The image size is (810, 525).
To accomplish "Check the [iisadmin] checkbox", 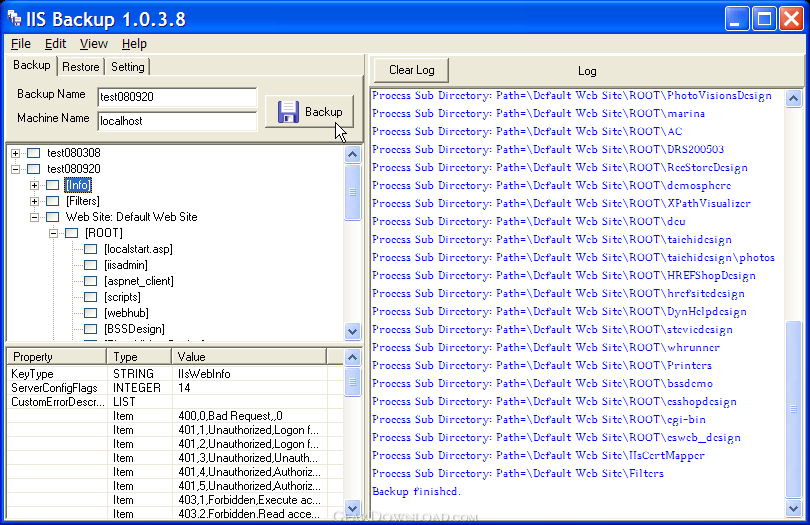I will pyautogui.click(x=90, y=265).
